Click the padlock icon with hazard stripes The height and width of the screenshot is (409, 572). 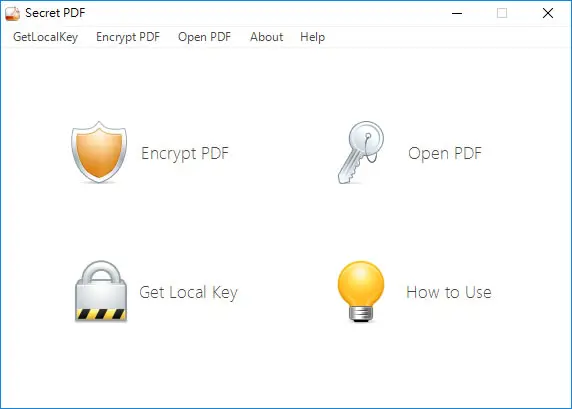point(101,291)
